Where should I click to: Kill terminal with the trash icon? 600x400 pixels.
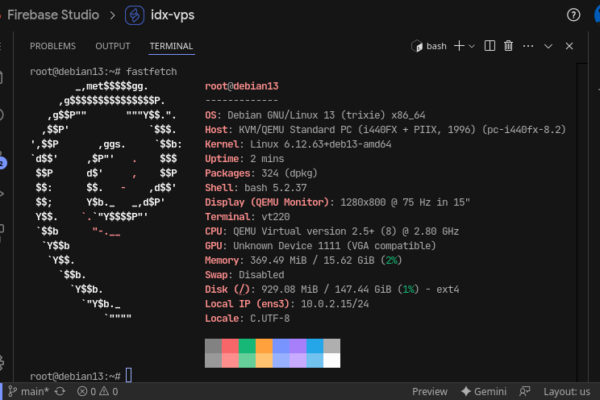pos(508,46)
